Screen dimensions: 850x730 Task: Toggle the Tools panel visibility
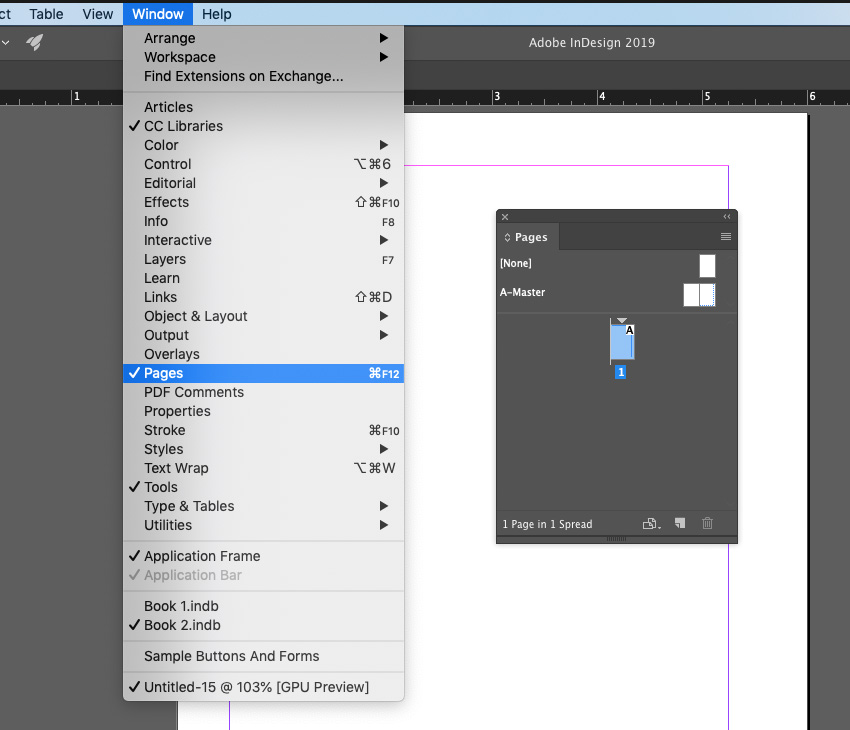coord(160,487)
